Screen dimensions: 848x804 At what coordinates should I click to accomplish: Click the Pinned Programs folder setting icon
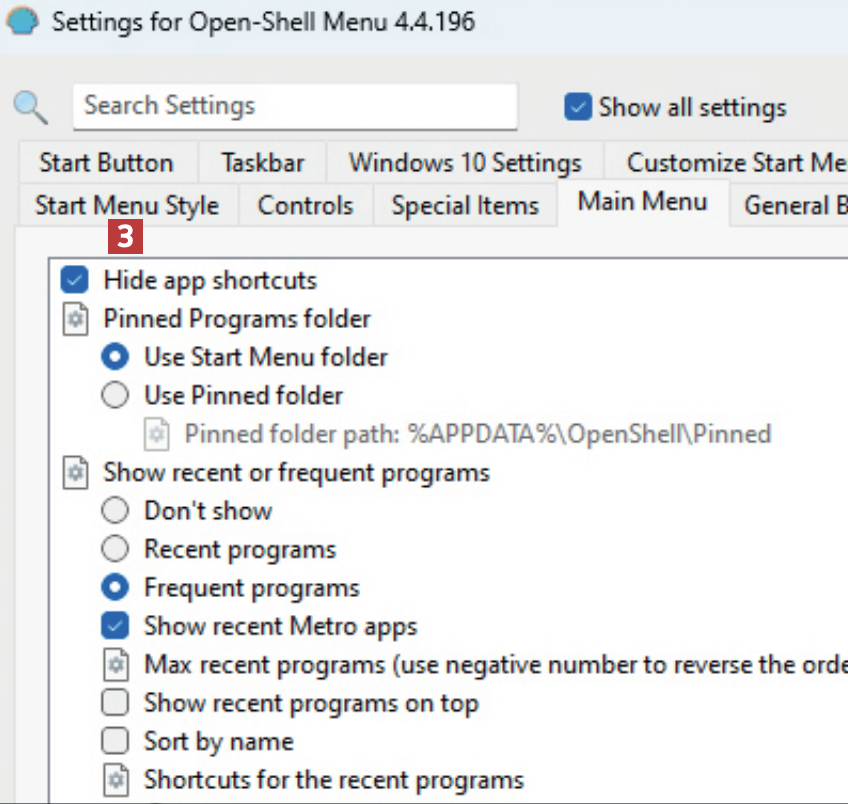75,319
